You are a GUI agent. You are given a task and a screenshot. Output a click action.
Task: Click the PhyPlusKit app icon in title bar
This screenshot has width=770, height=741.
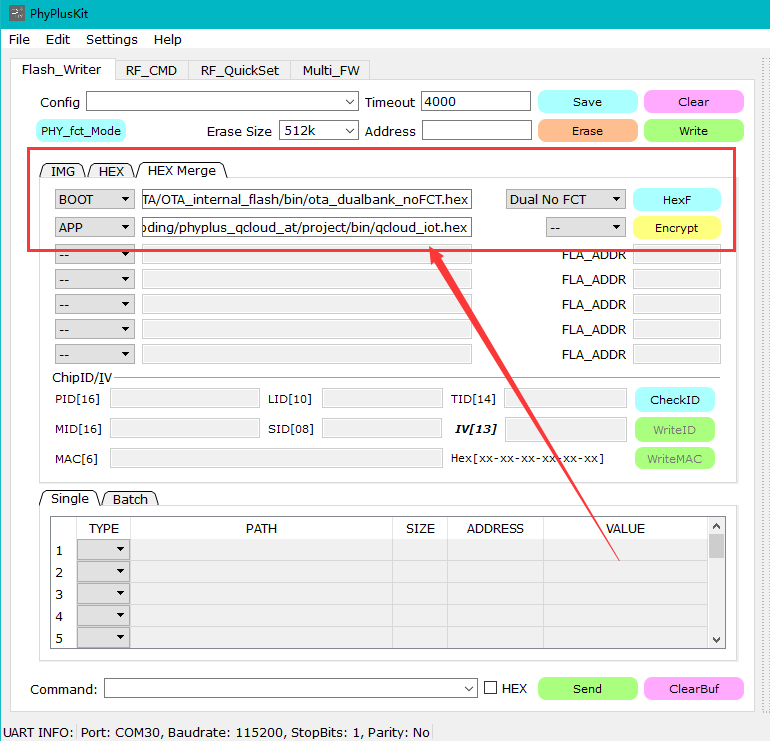pos(17,13)
